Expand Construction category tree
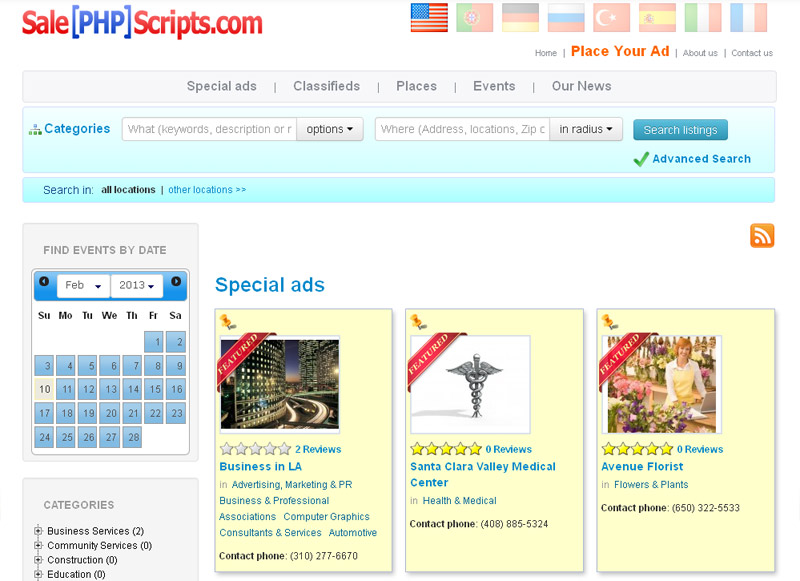The image size is (800, 581). (38, 560)
